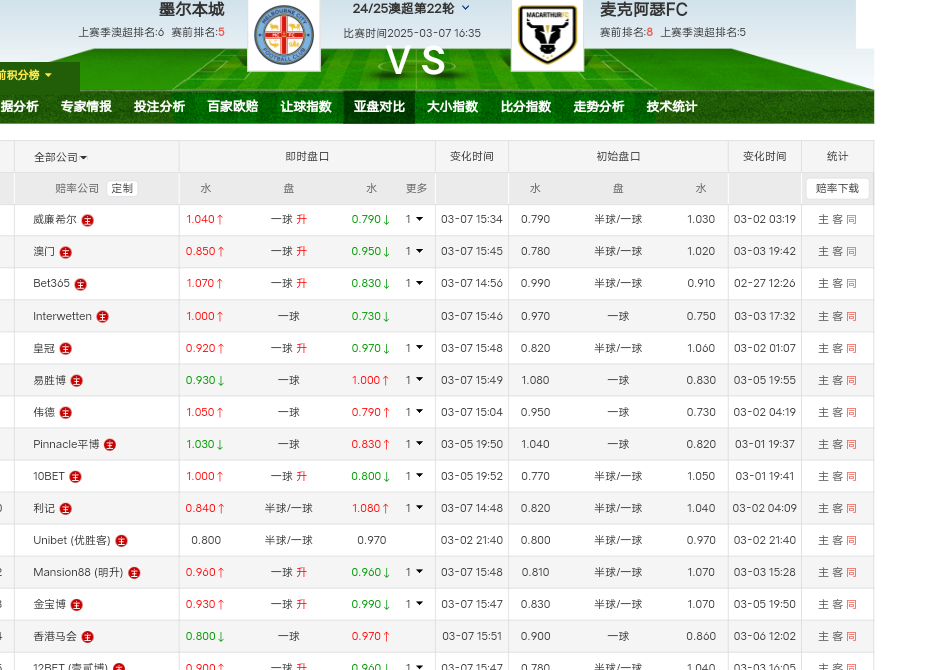Click red 主 badge next to Pinnacle平博
The height and width of the screenshot is (670, 939).
pos(110,445)
